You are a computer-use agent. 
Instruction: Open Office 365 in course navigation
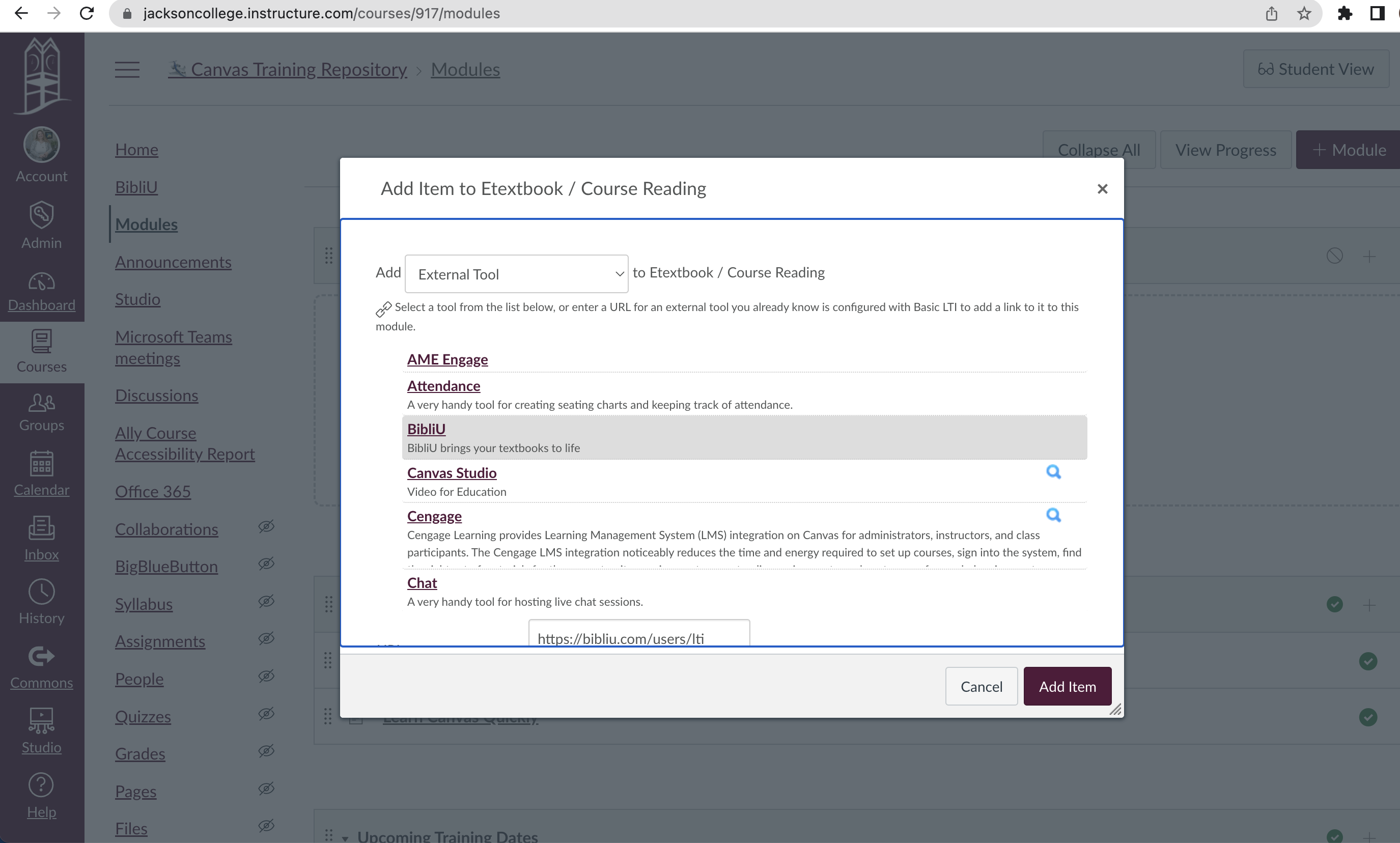(x=153, y=491)
